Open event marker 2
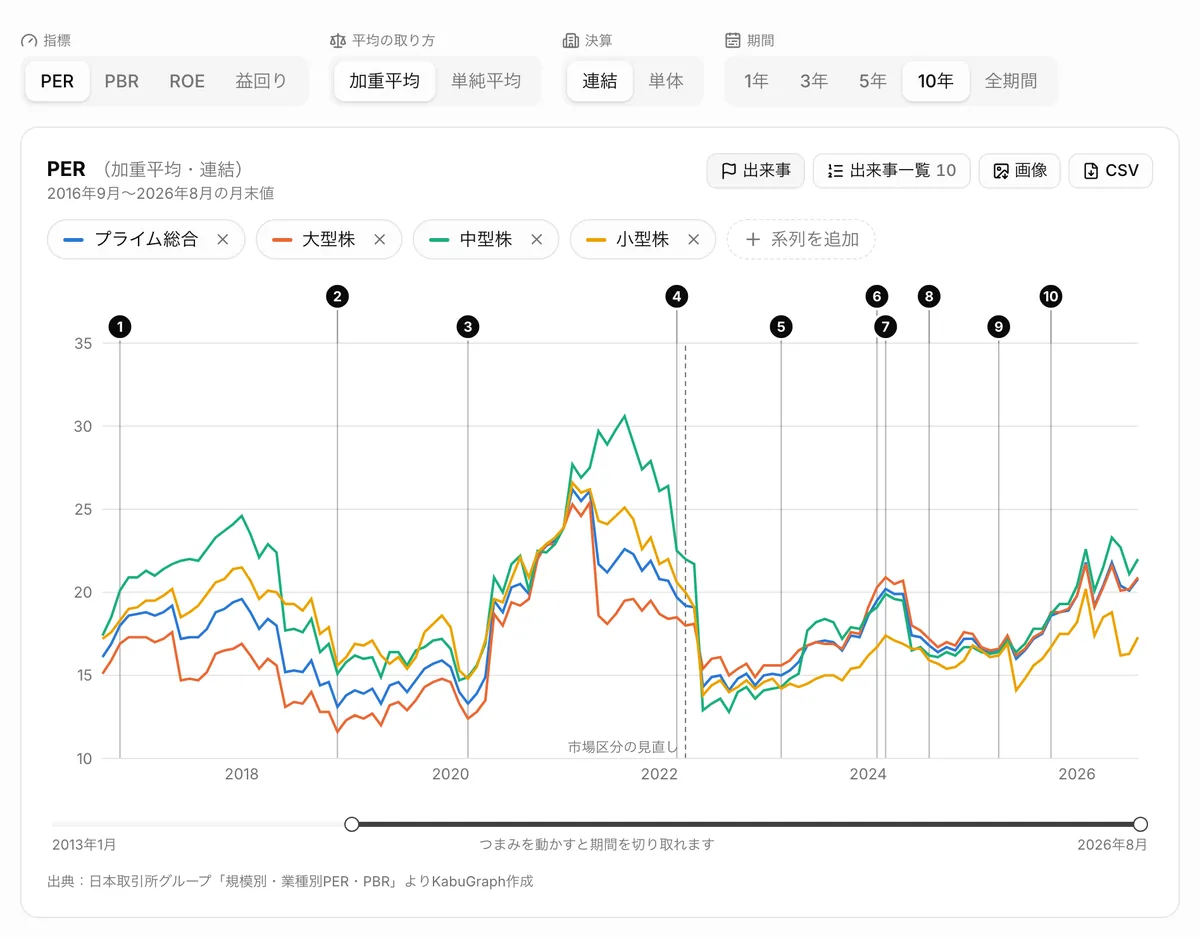The height and width of the screenshot is (937, 1200). (337, 296)
